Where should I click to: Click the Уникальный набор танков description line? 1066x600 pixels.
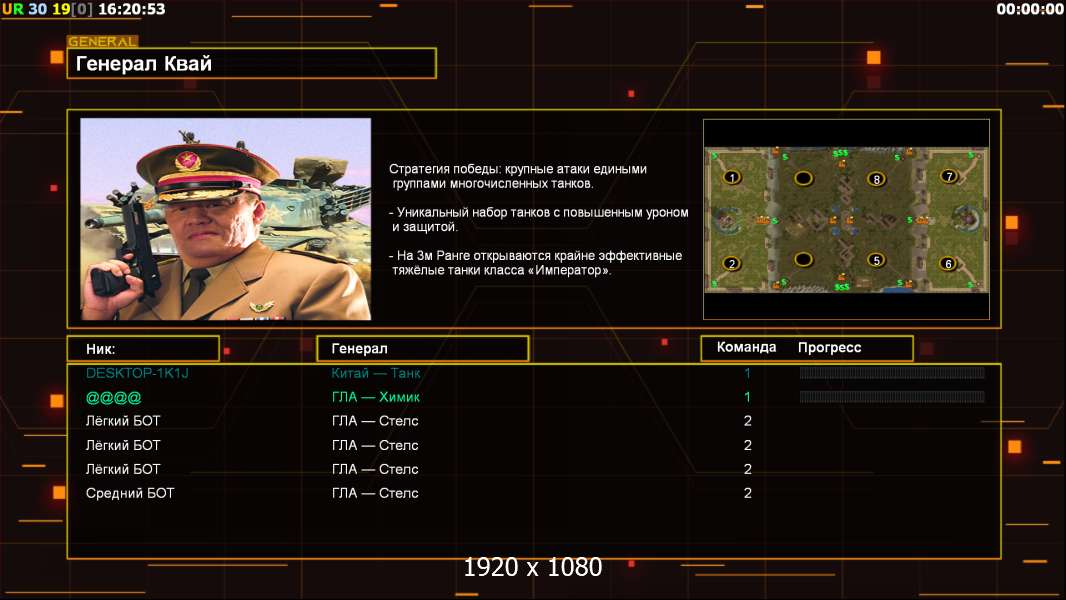538,219
